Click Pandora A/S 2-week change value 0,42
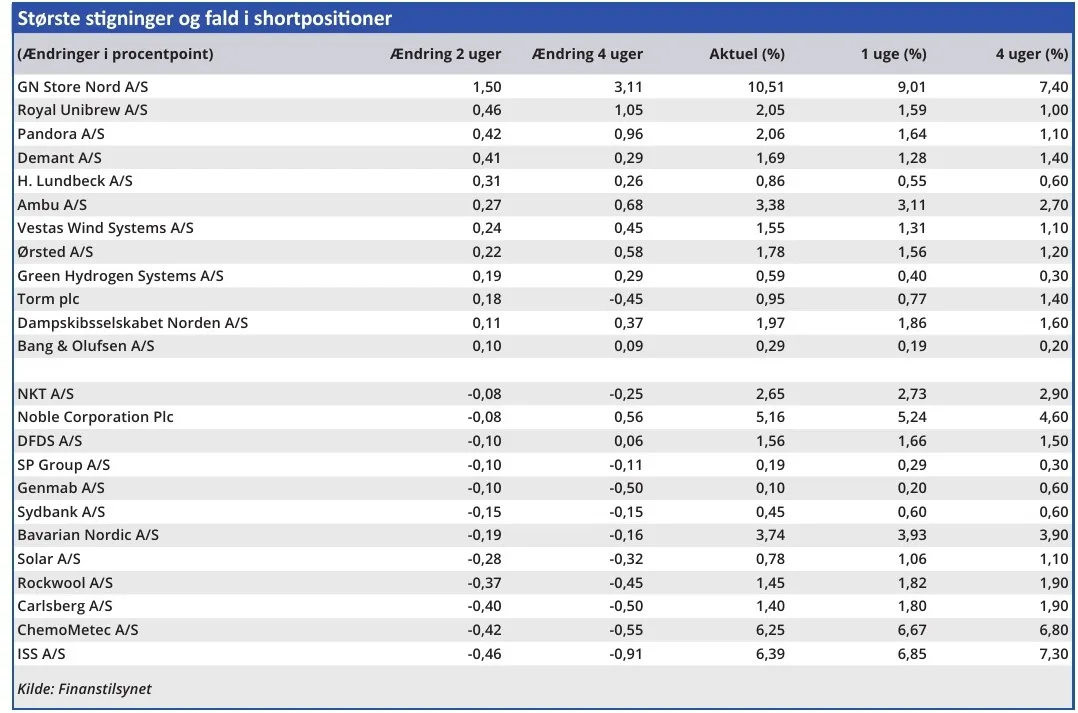This screenshot has height=713, width=1078. [486, 134]
